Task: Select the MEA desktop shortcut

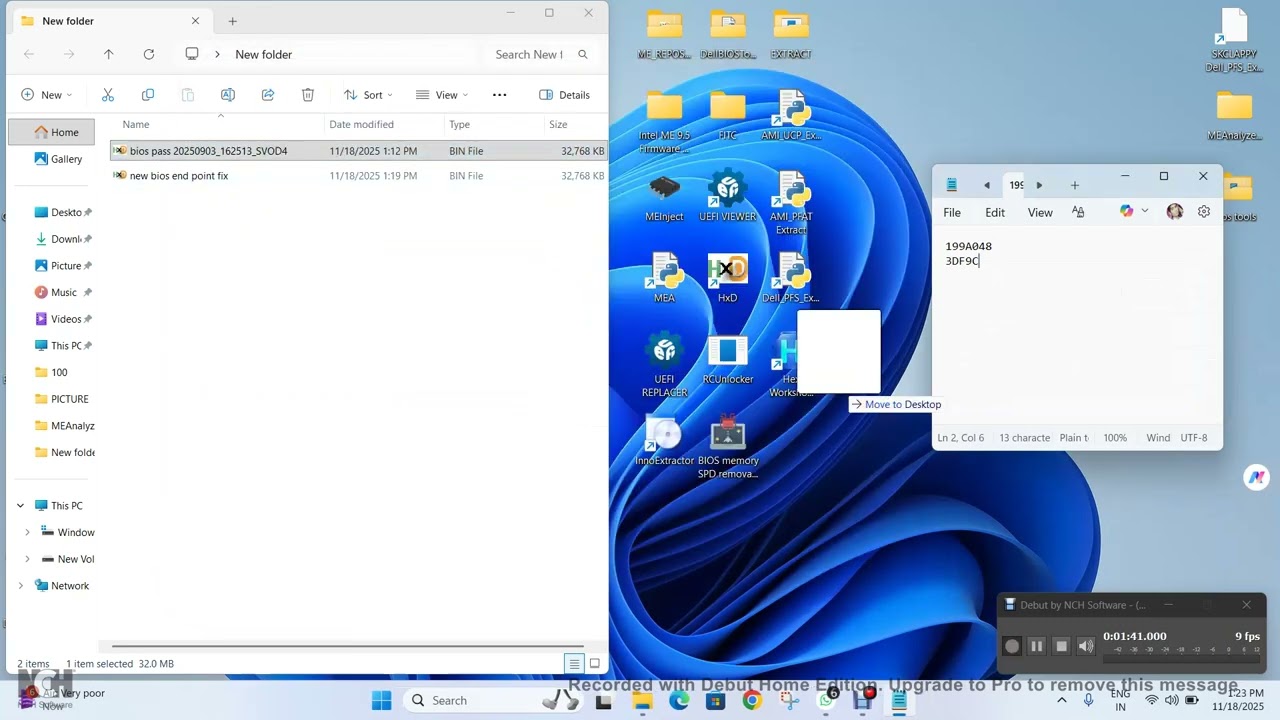Action: click(664, 278)
